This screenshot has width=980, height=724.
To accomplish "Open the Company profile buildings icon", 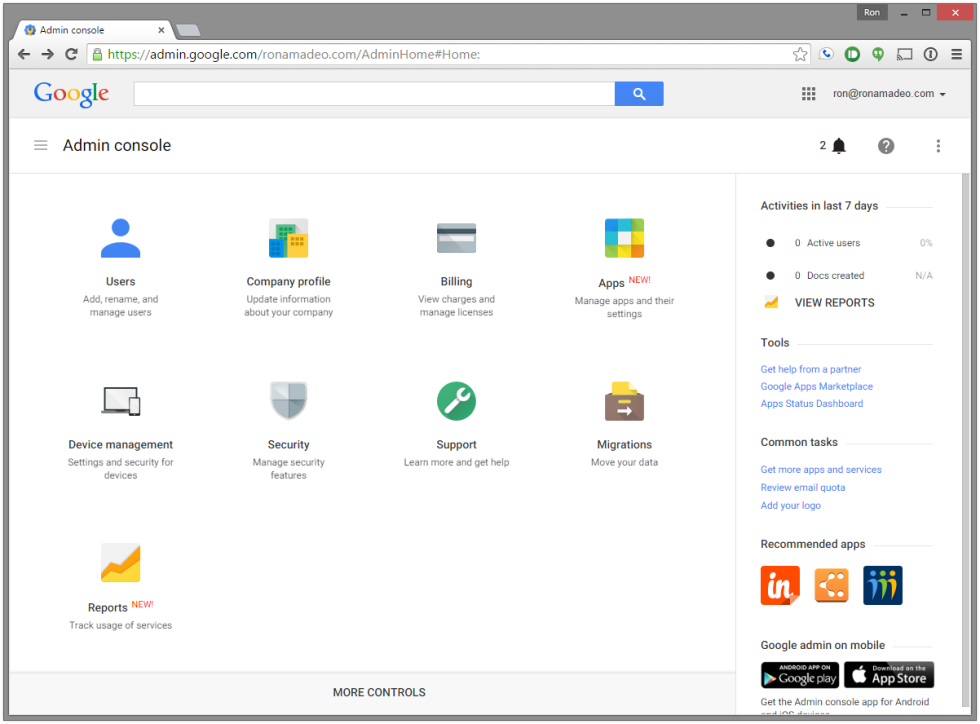I will pos(288,238).
